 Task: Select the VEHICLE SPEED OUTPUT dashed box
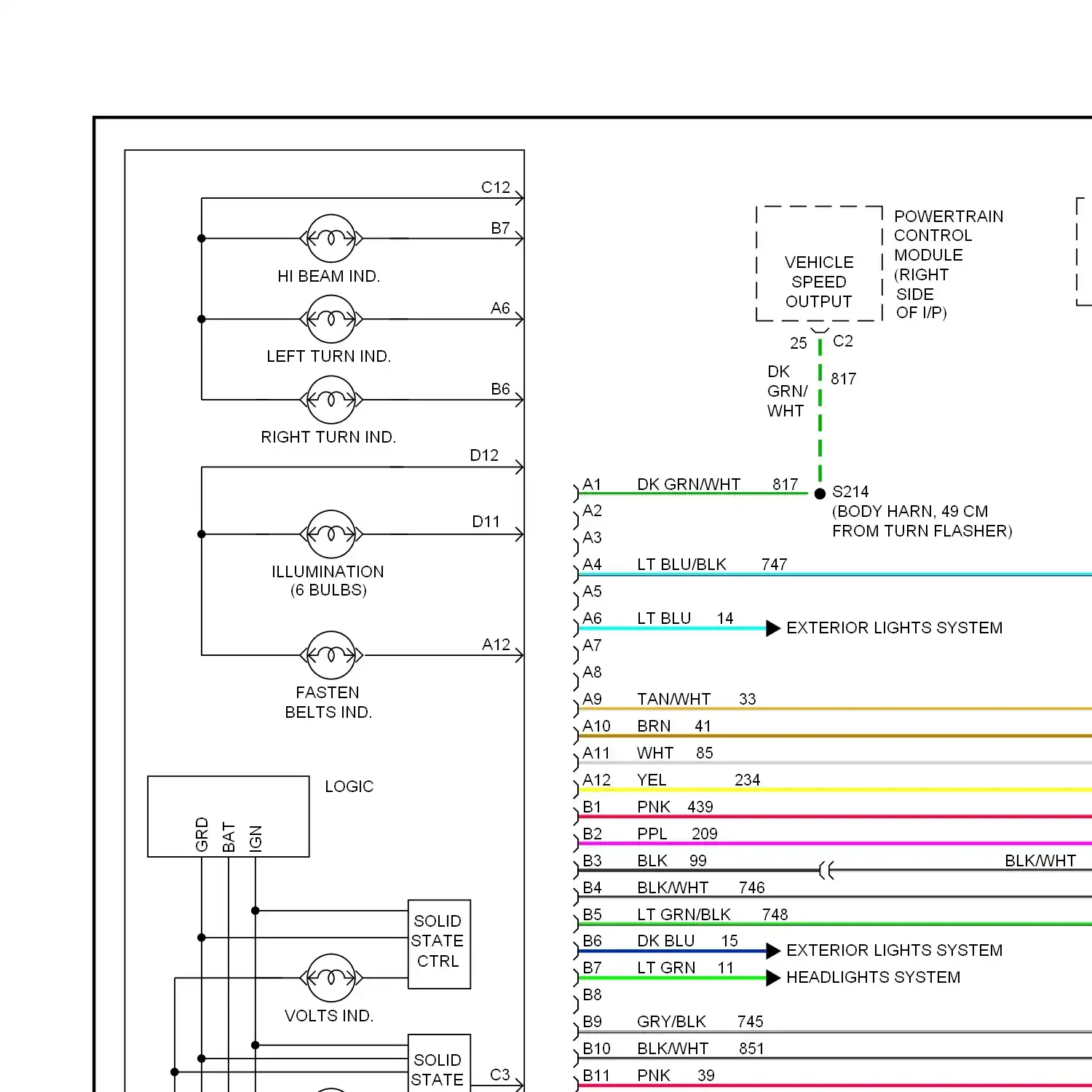tap(819, 264)
